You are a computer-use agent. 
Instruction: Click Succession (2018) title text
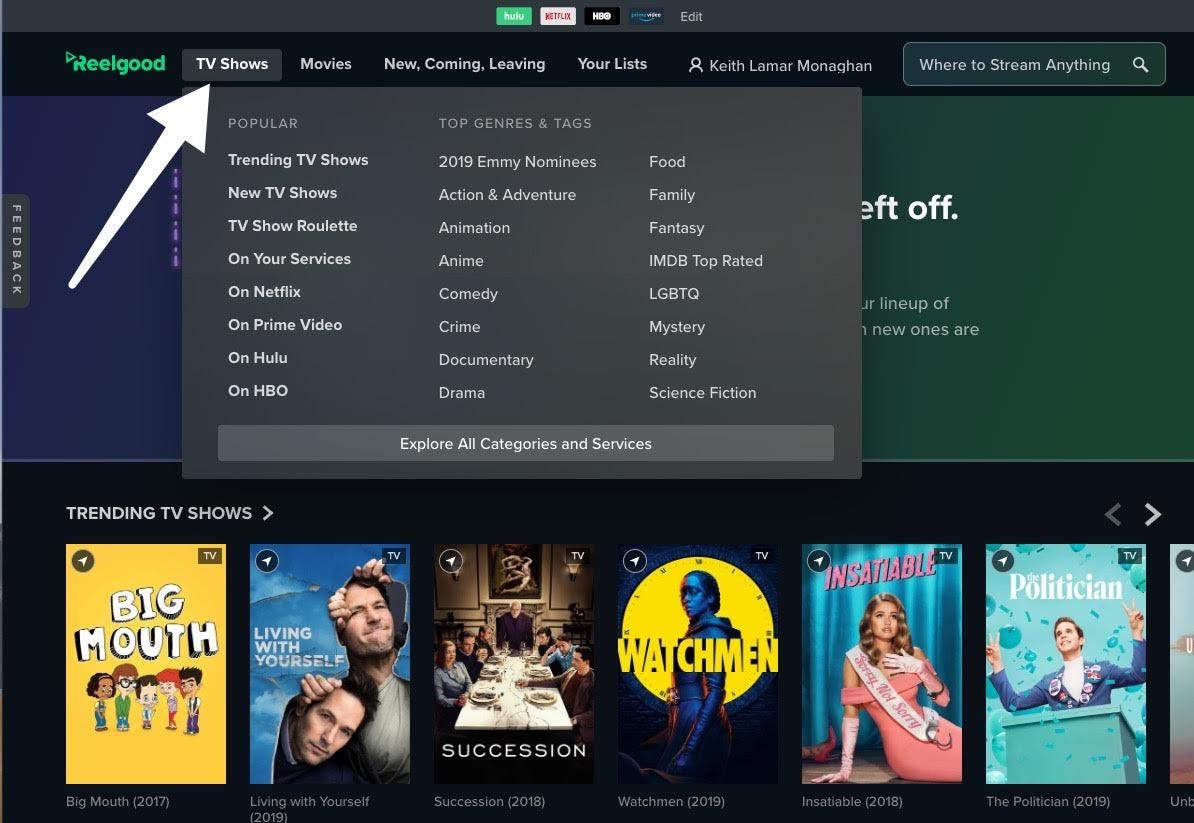click(x=490, y=801)
